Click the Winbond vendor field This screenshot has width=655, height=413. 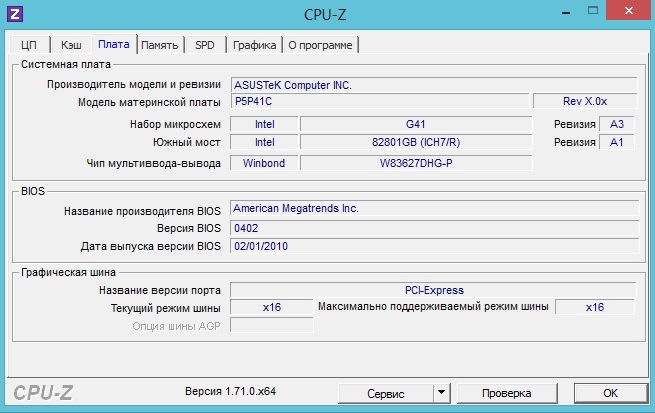264,163
